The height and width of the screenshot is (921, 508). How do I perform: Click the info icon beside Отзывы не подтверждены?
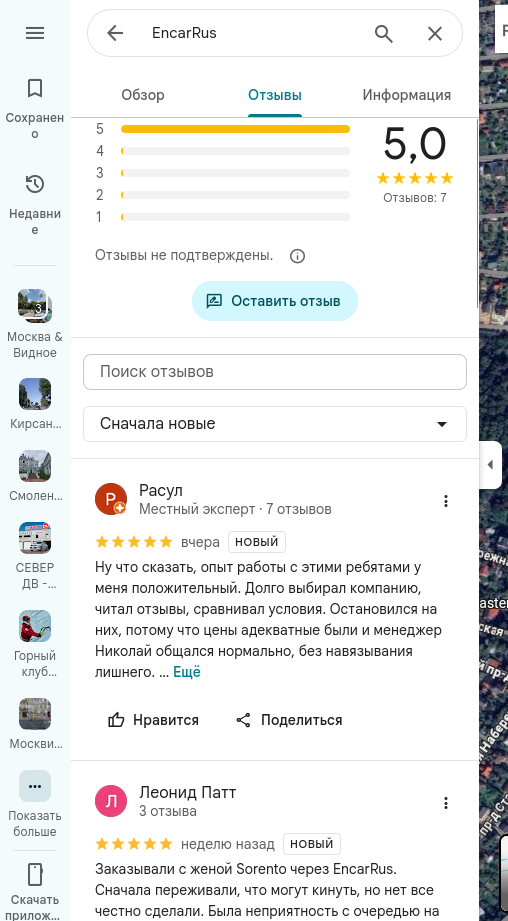[298, 256]
